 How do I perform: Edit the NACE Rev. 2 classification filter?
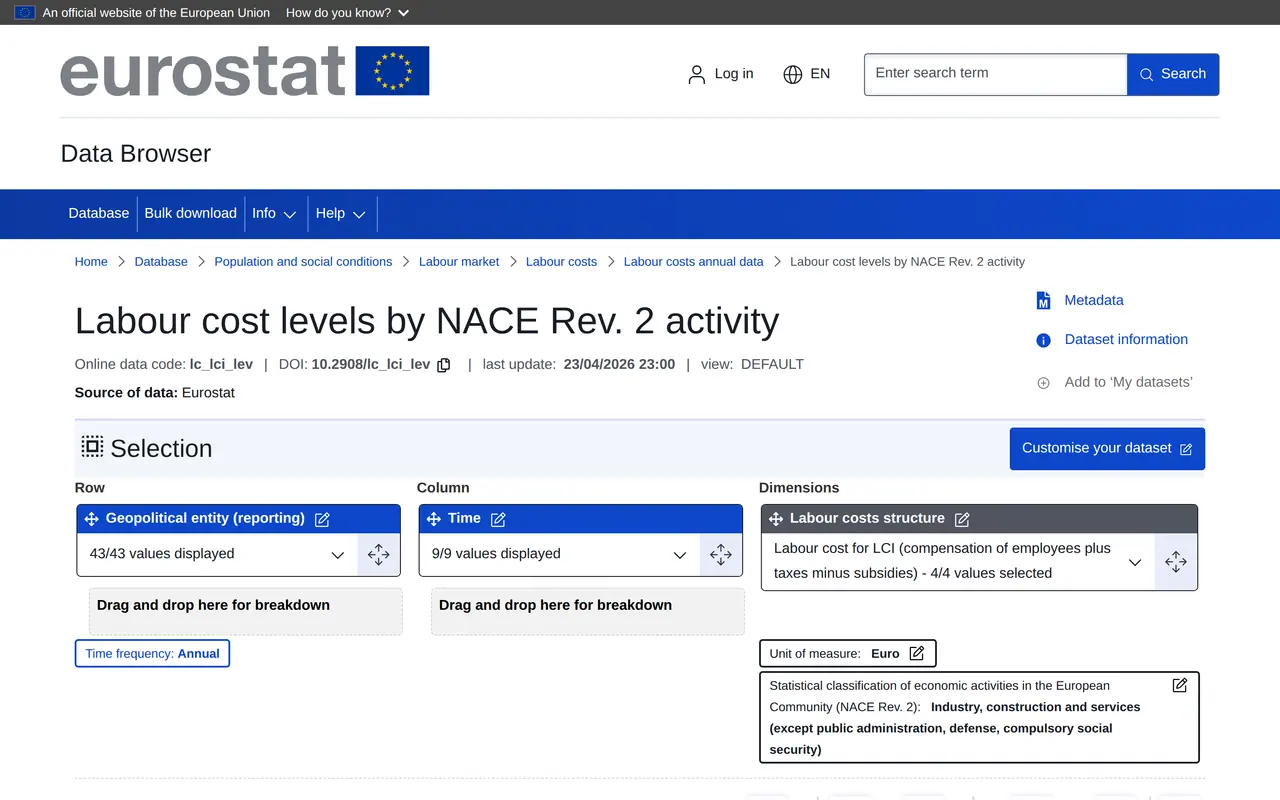1180,685
